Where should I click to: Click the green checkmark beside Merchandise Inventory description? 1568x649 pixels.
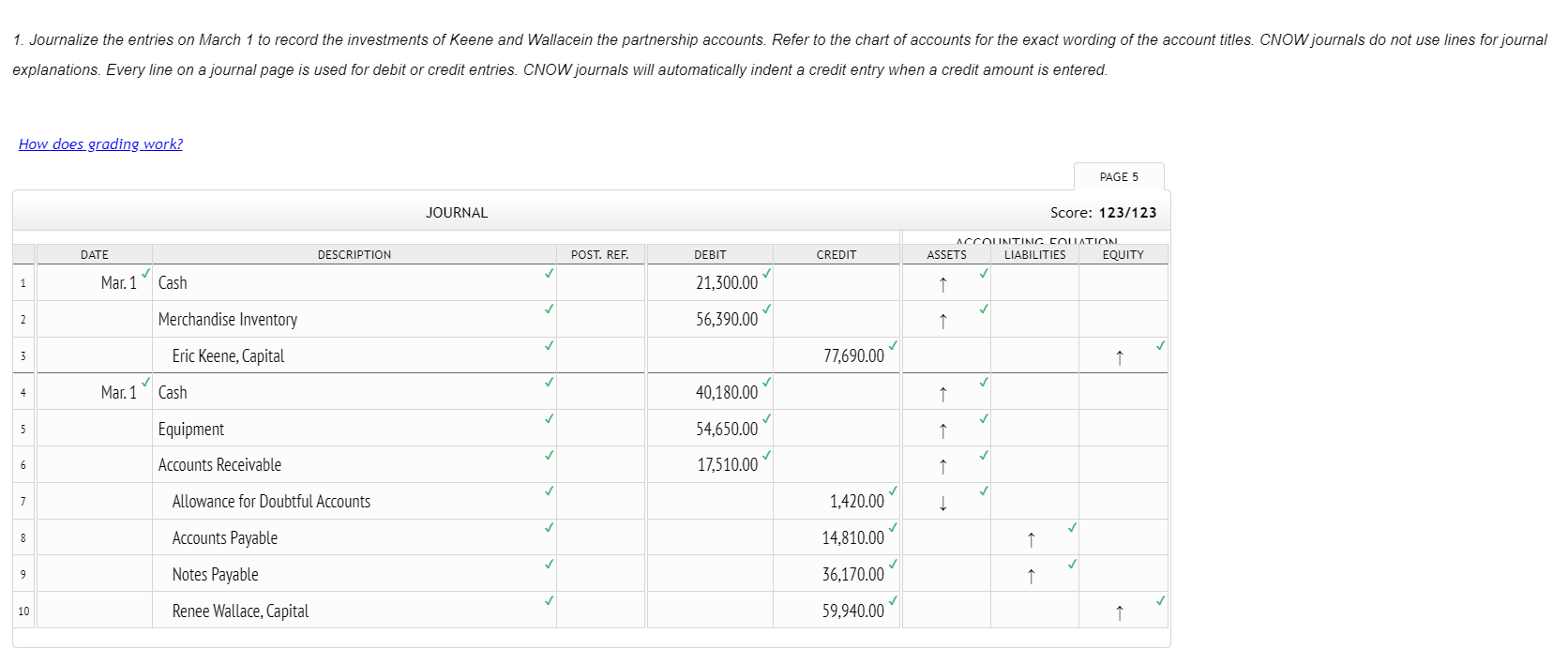tap(549, 309)
